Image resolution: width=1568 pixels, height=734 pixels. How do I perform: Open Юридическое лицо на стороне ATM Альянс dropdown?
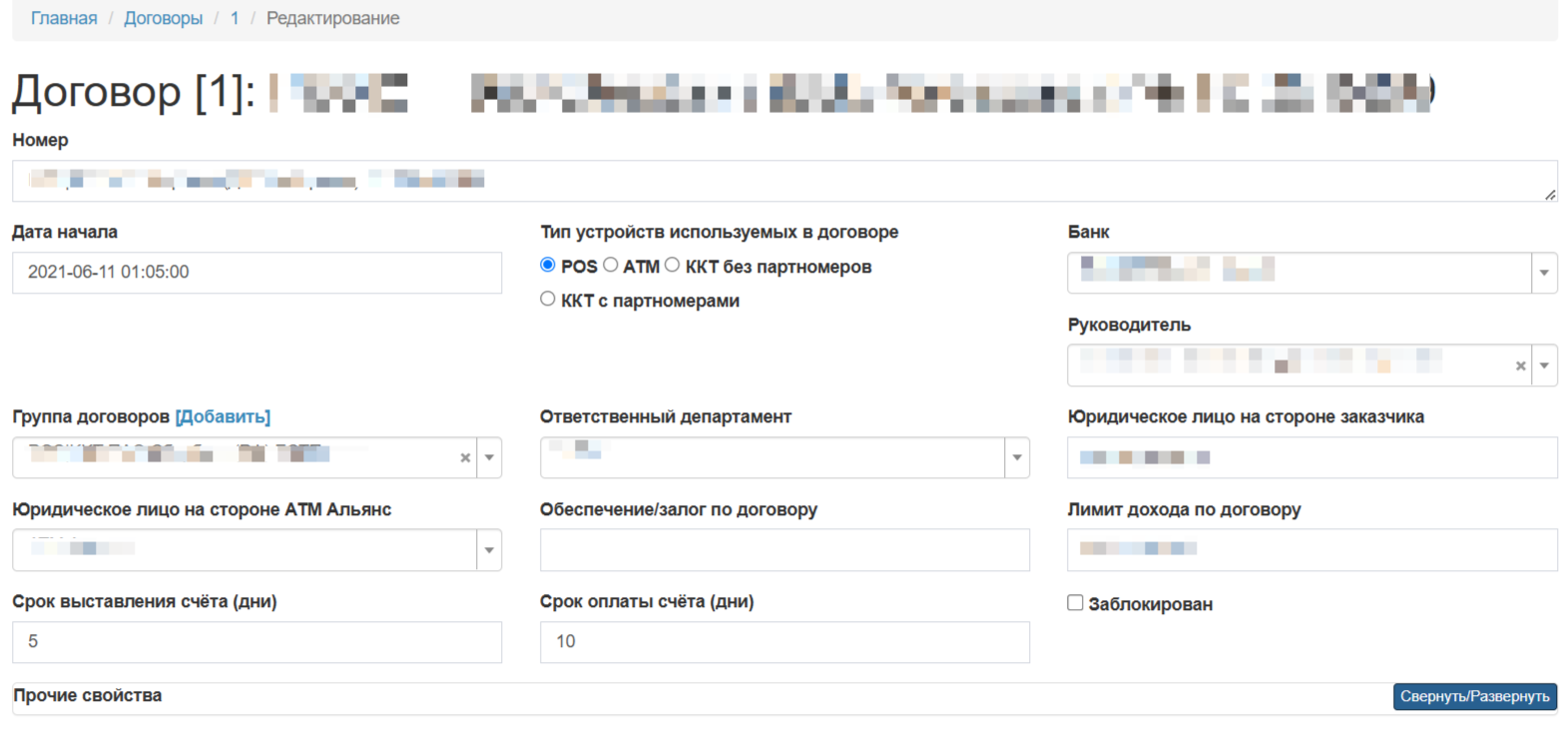489,550
